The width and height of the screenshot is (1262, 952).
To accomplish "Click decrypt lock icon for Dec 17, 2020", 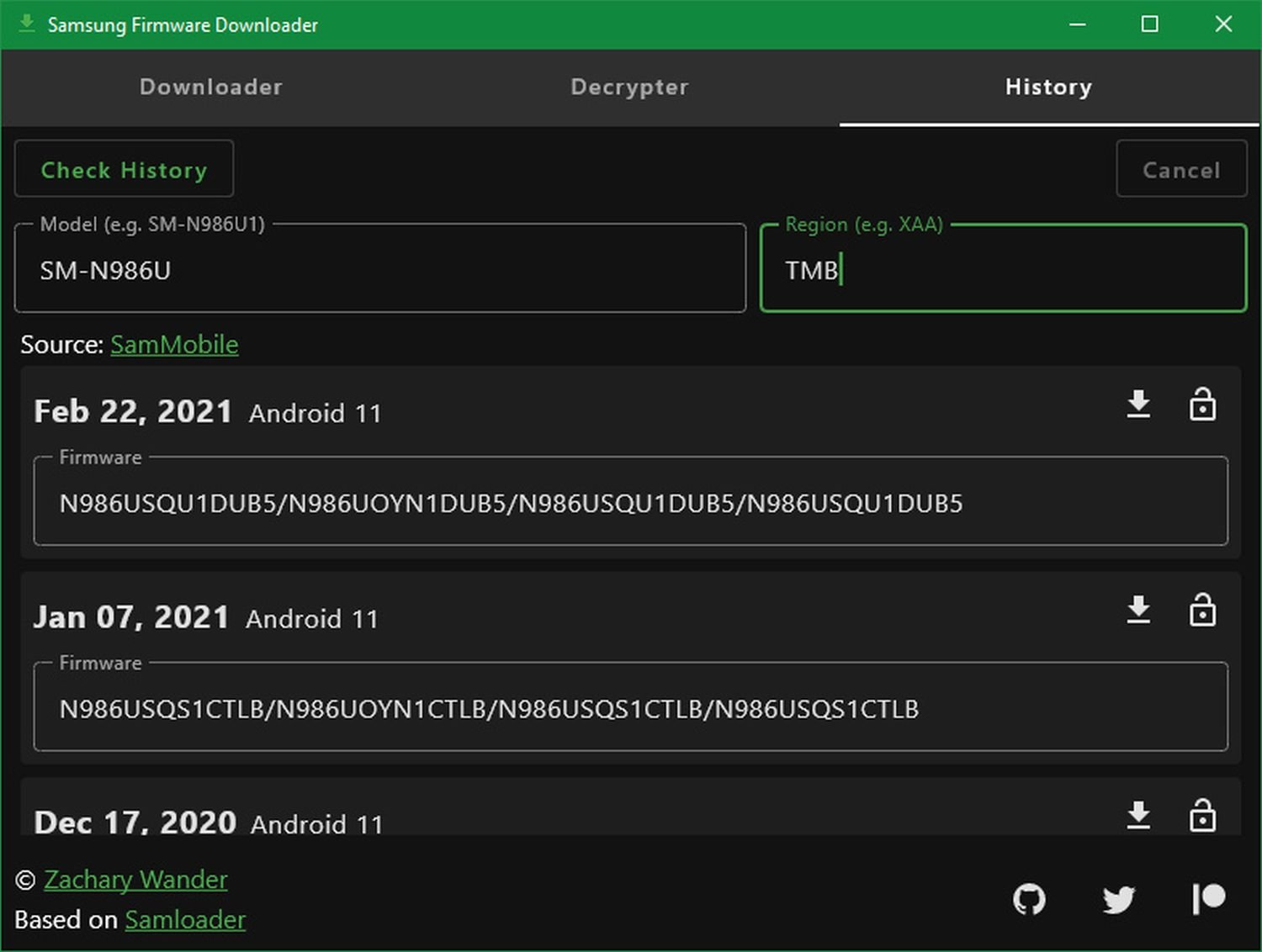I will tap(1202, 815).
